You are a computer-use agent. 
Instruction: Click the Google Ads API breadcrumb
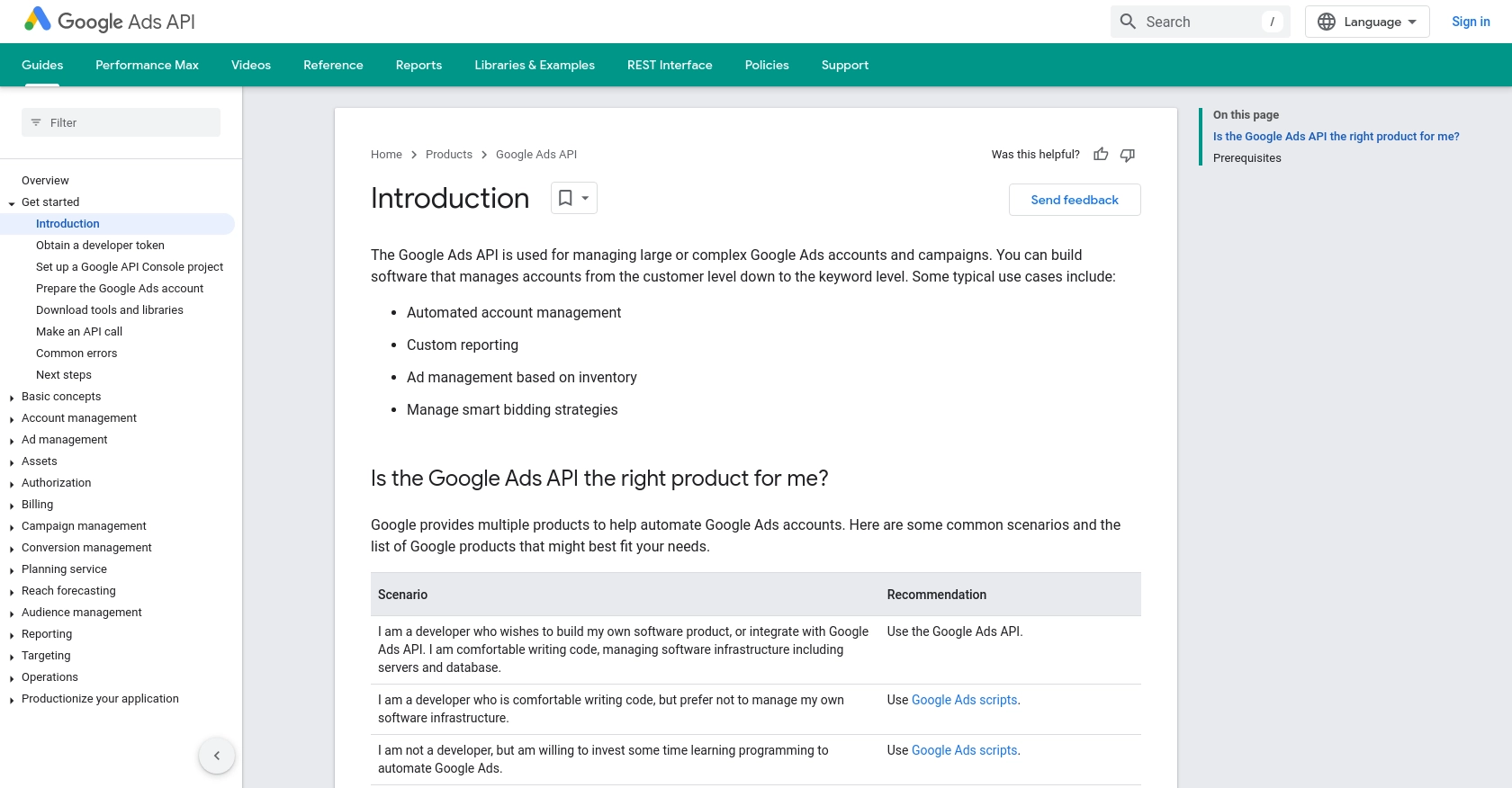click(536, 155)
